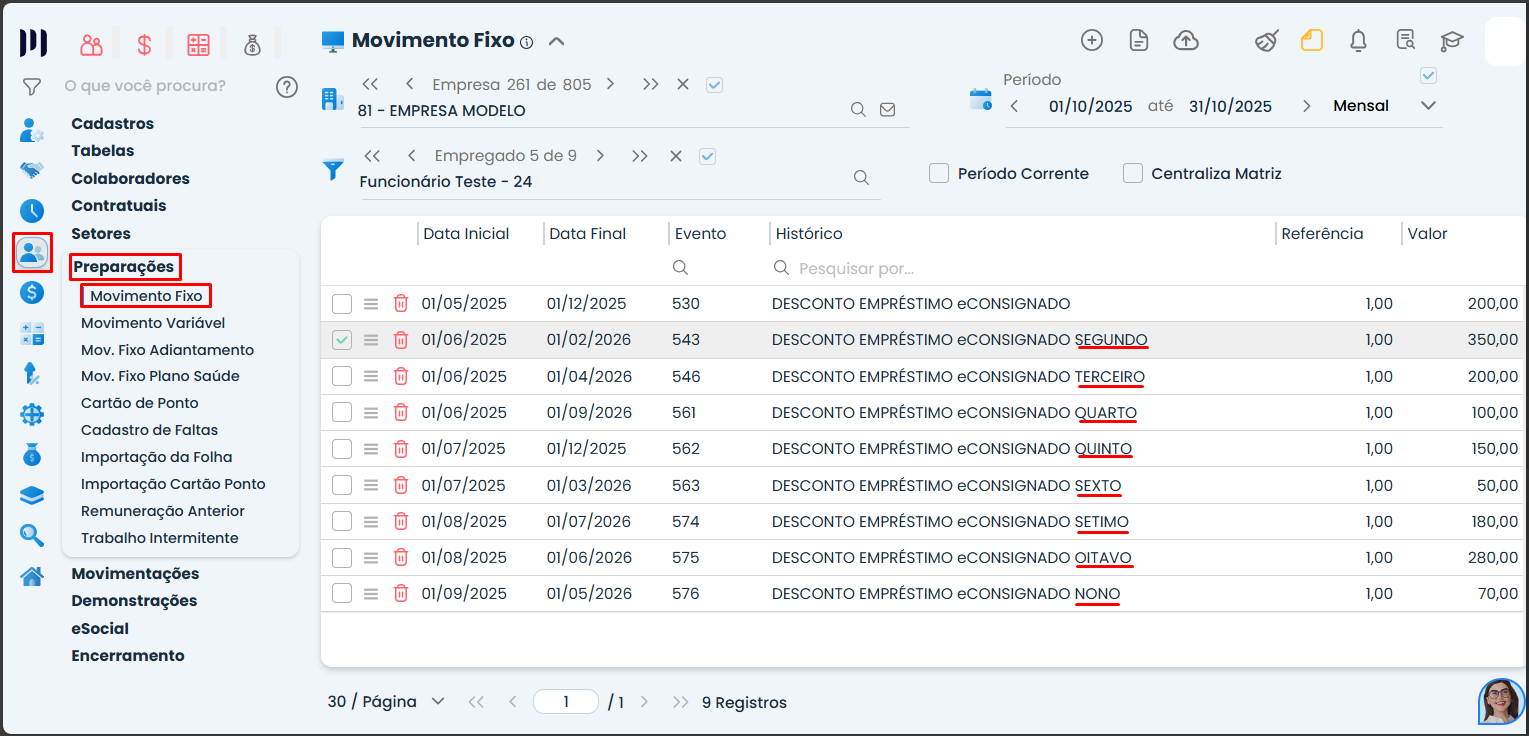This screenshot has height=736, width=1529.
Task: Collapse the Movimento Fixo header chevron
Action: pyautogui.click(x=557, y=41)
